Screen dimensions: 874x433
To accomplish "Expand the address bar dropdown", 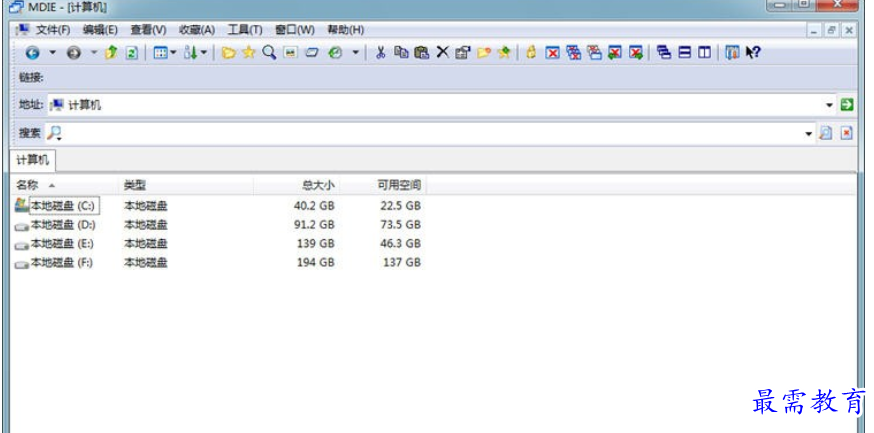I will click(x=829, y=105).
